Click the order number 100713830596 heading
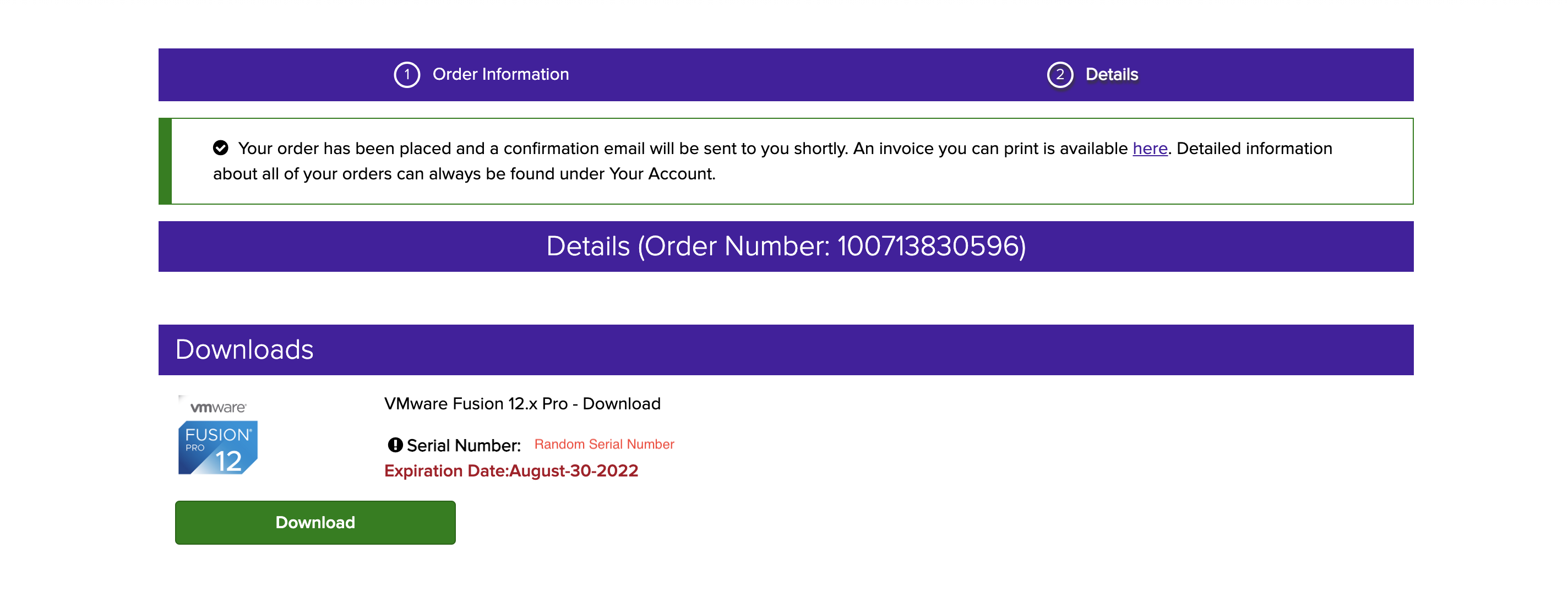 coord(785,246)
